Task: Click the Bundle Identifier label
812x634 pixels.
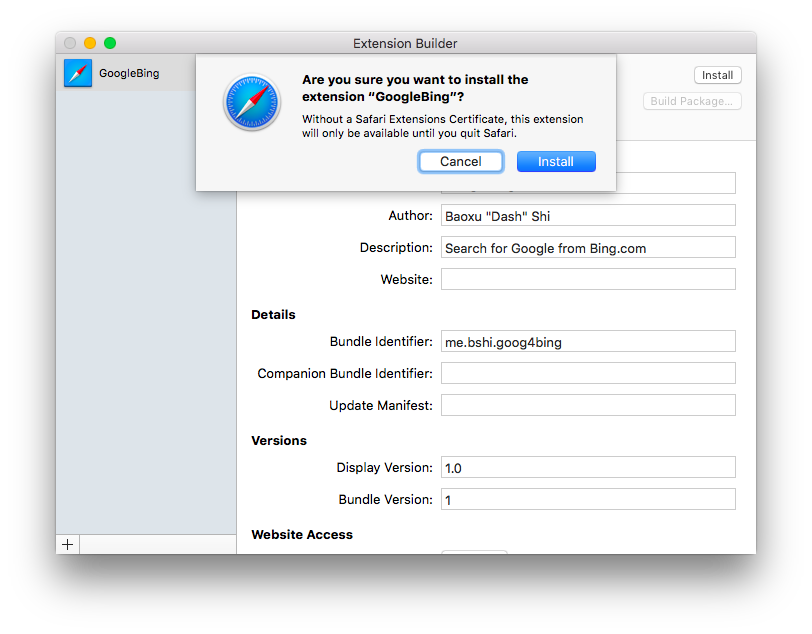Action: pyautogui.click(x=381, y=341)
